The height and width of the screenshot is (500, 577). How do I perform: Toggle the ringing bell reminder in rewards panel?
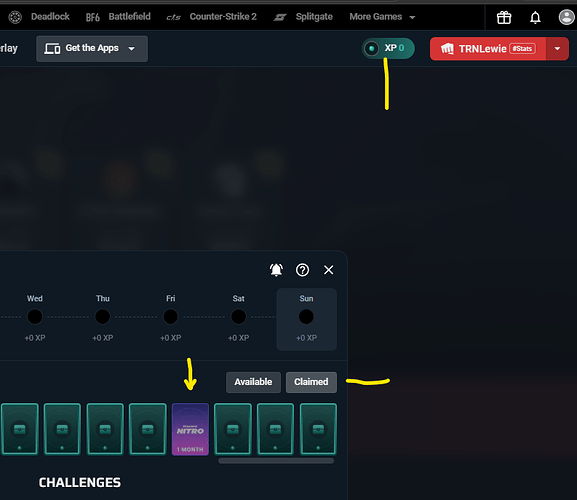[276, 270]
